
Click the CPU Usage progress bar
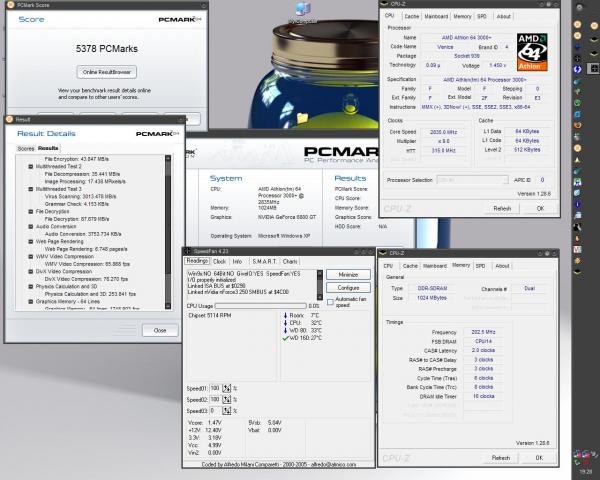coord(261,306)
